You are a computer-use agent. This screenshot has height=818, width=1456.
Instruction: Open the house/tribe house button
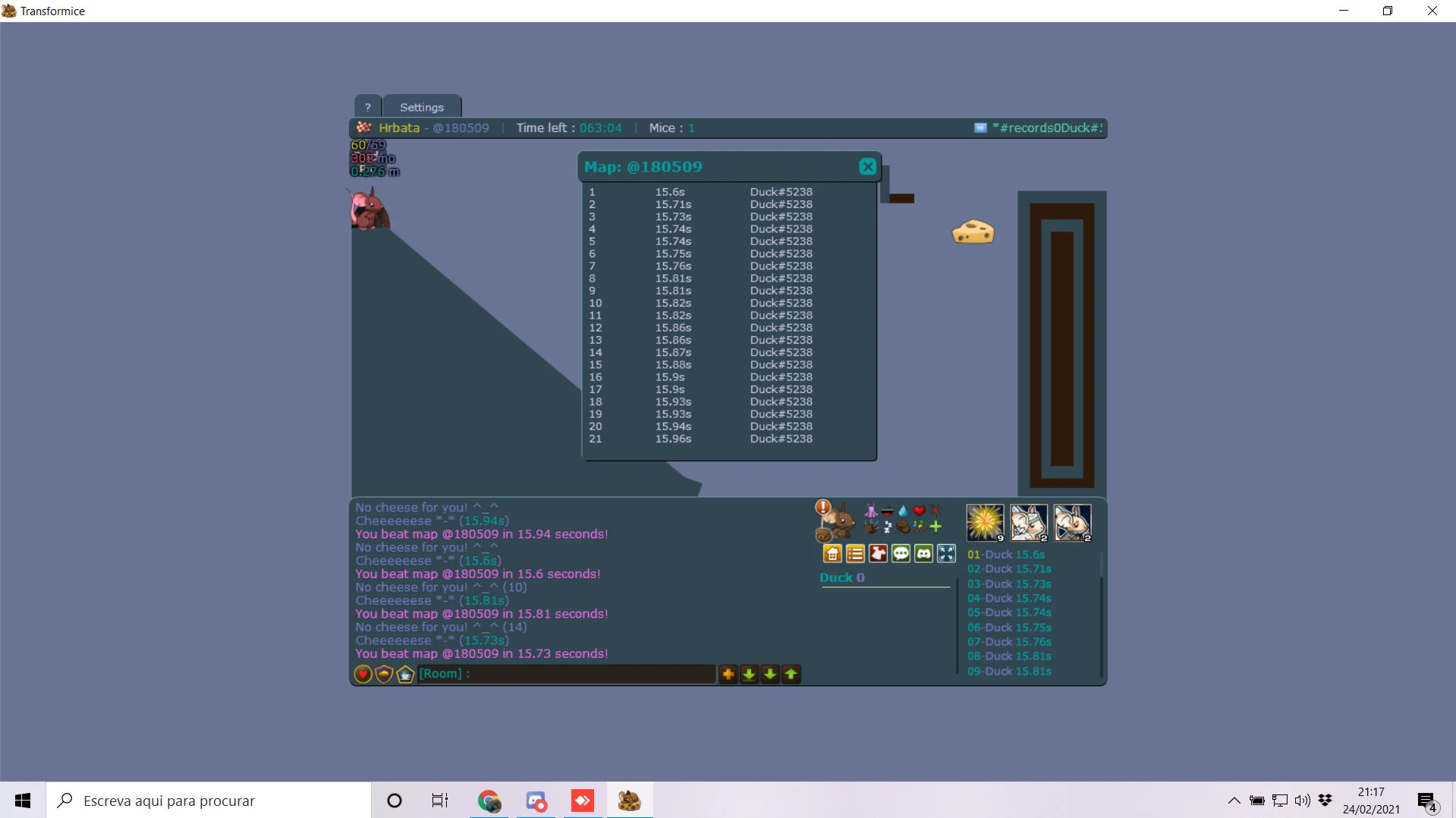tap(832, 554)
